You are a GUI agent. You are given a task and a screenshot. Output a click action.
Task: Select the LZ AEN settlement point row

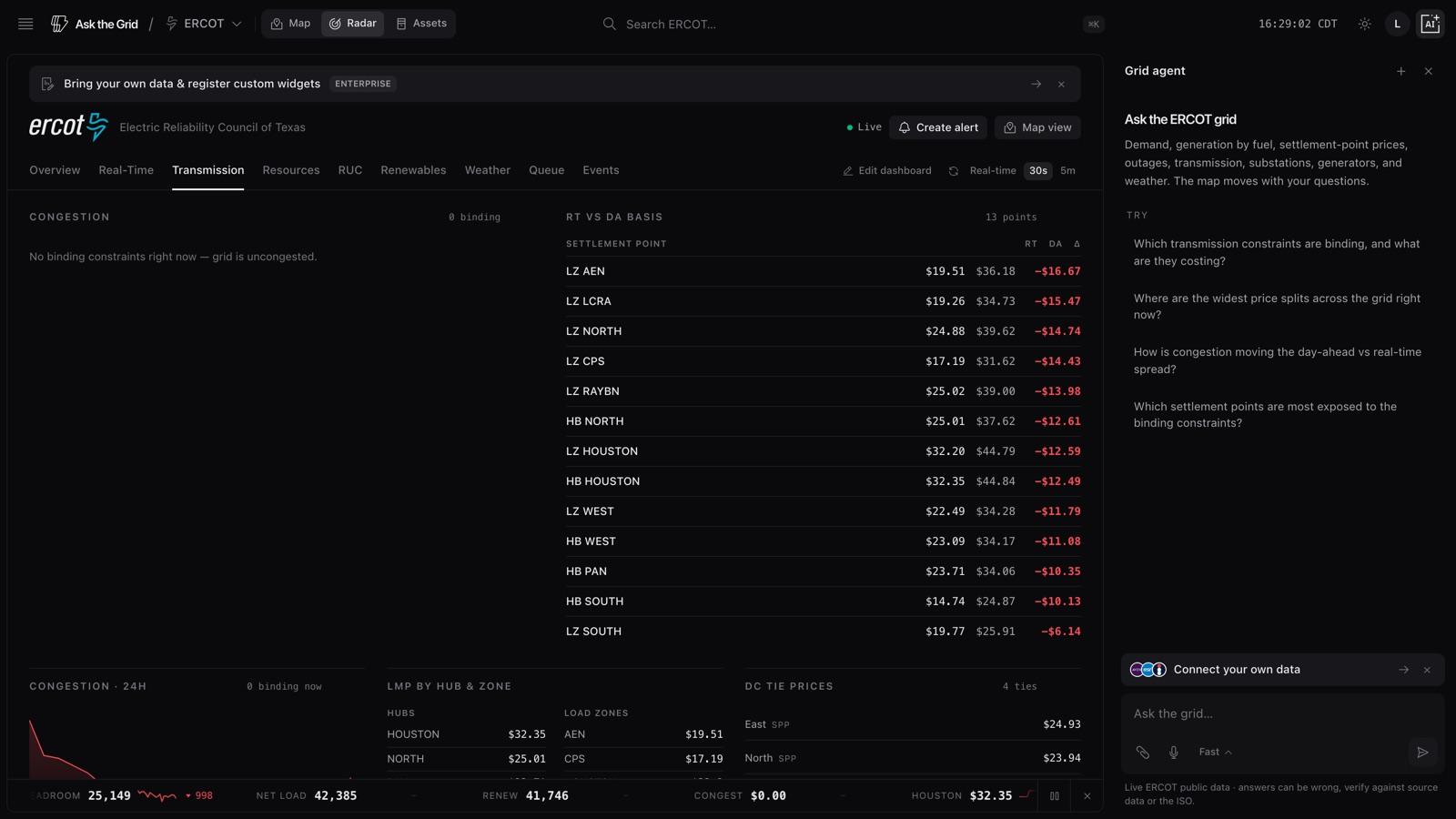click(824, 271)
